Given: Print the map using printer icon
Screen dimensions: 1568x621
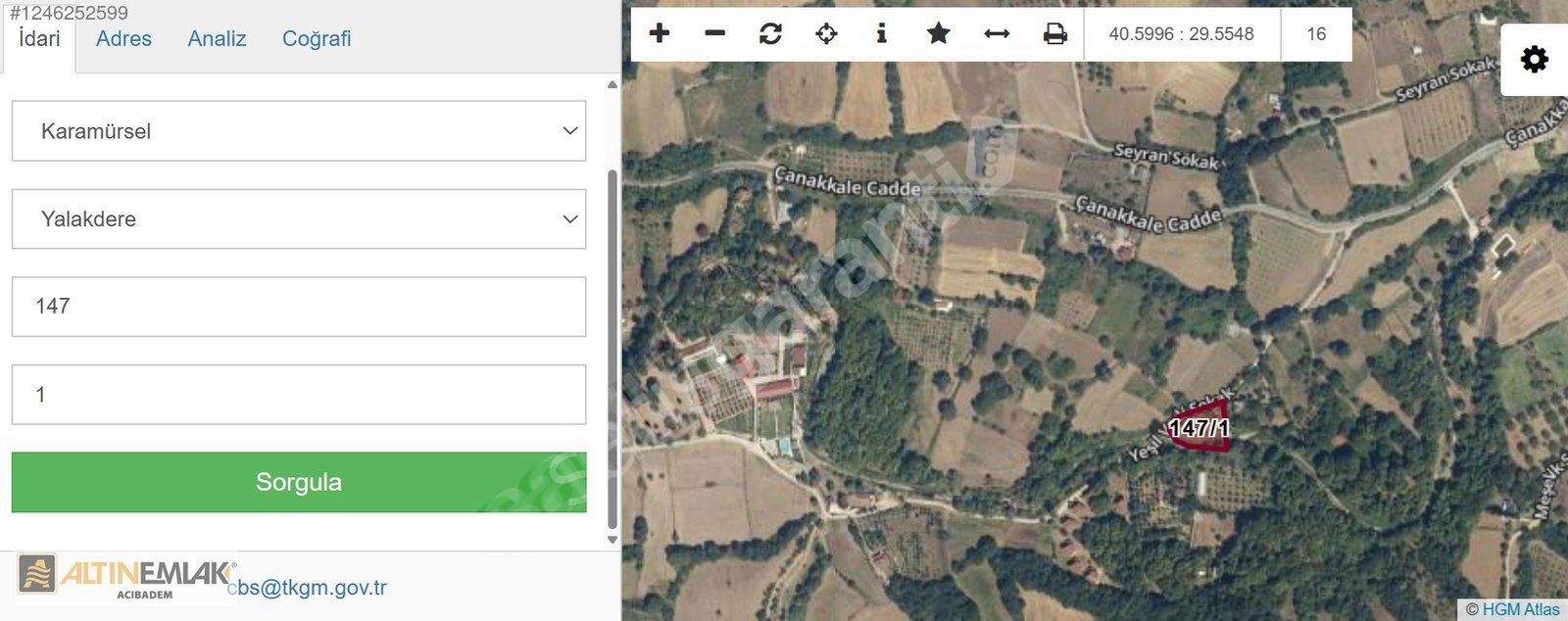Looking at the screenshot, I should coord(1054,34).
